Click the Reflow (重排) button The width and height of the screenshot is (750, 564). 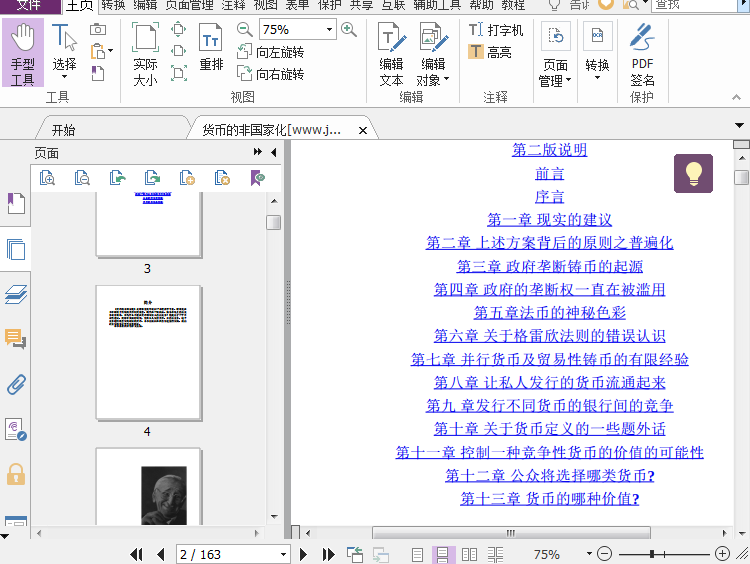(x=211, y=47)
